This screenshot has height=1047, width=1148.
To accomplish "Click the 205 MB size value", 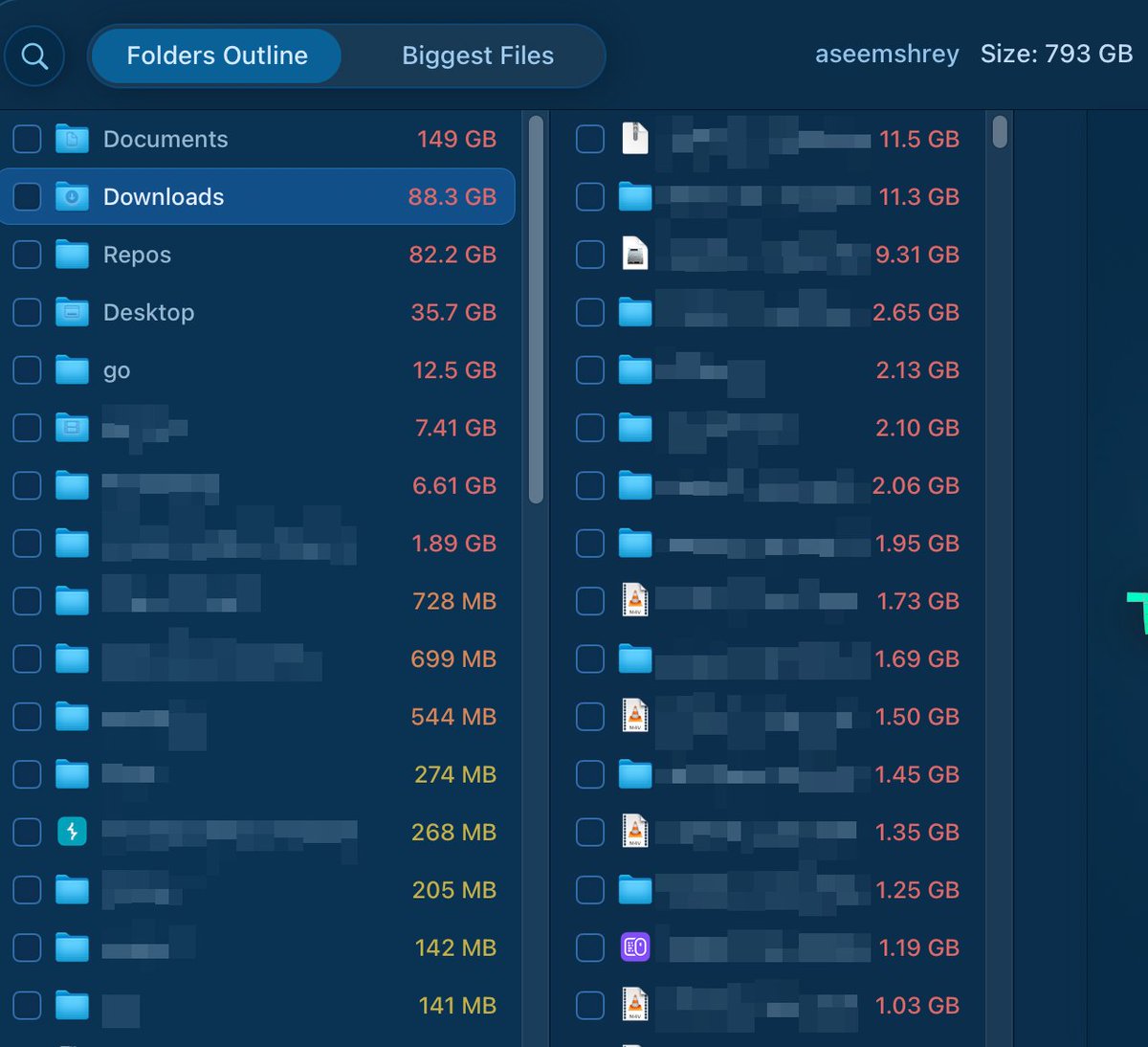I will (x=454, y=889).
